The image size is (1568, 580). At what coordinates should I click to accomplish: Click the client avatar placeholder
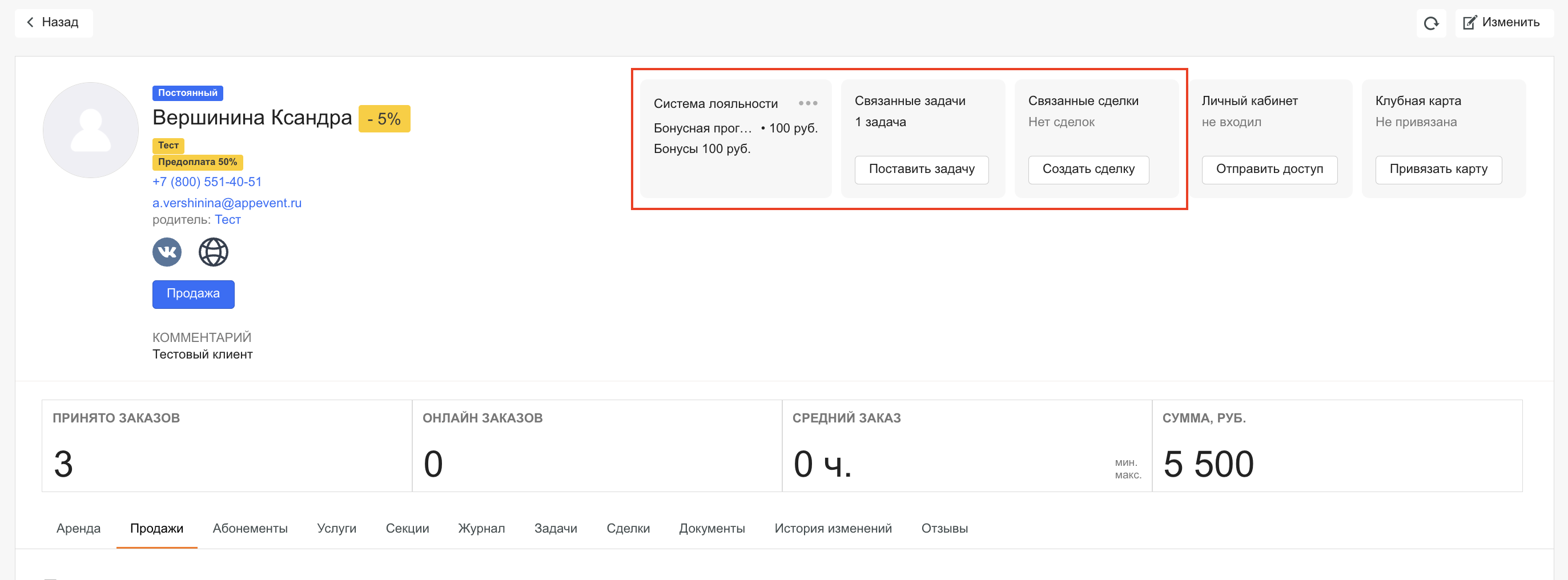pyautogui.click(x=91, y=130)
